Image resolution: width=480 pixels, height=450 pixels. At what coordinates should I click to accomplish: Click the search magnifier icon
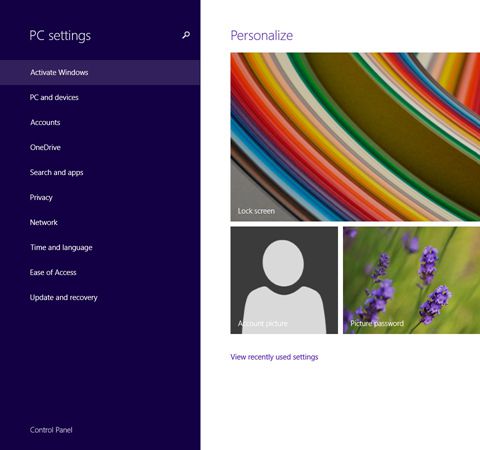pyautogui.click(x=186, y=35)
